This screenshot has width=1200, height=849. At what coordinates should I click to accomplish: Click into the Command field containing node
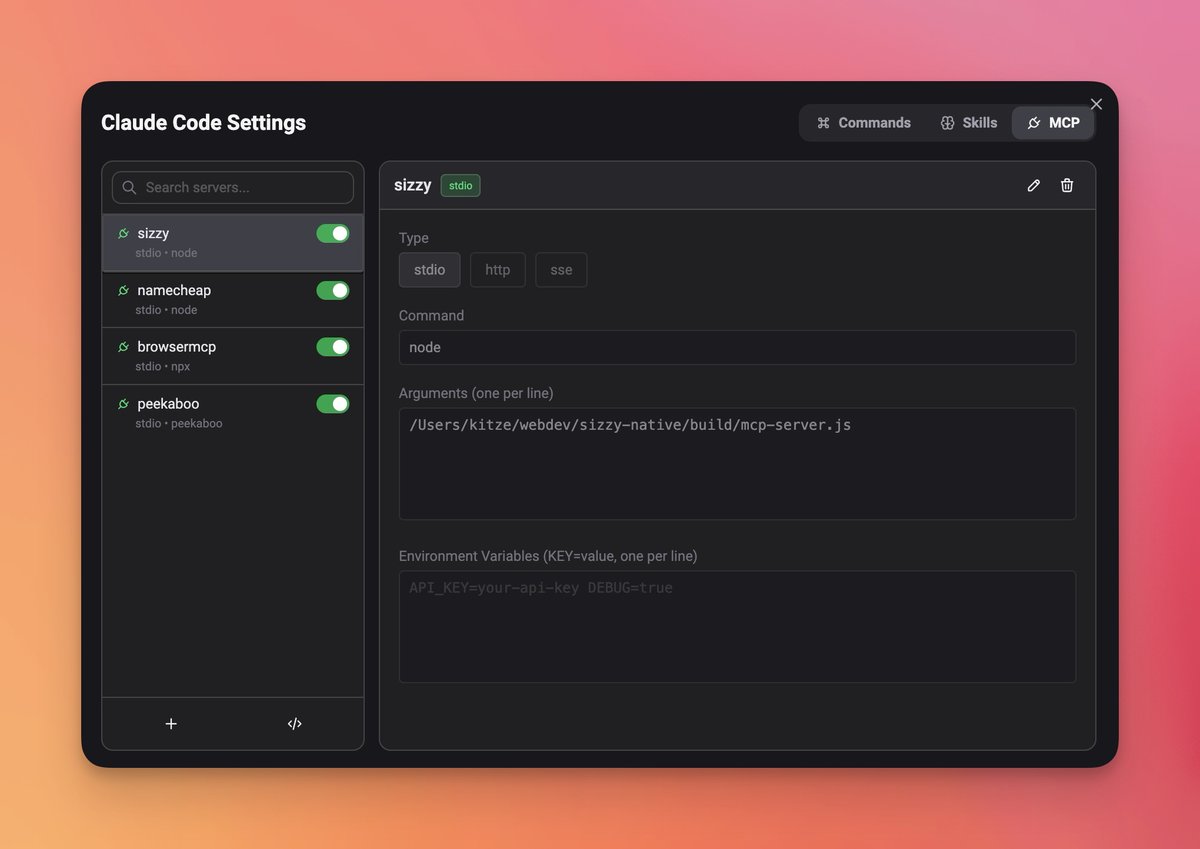[x=737, y=347]
